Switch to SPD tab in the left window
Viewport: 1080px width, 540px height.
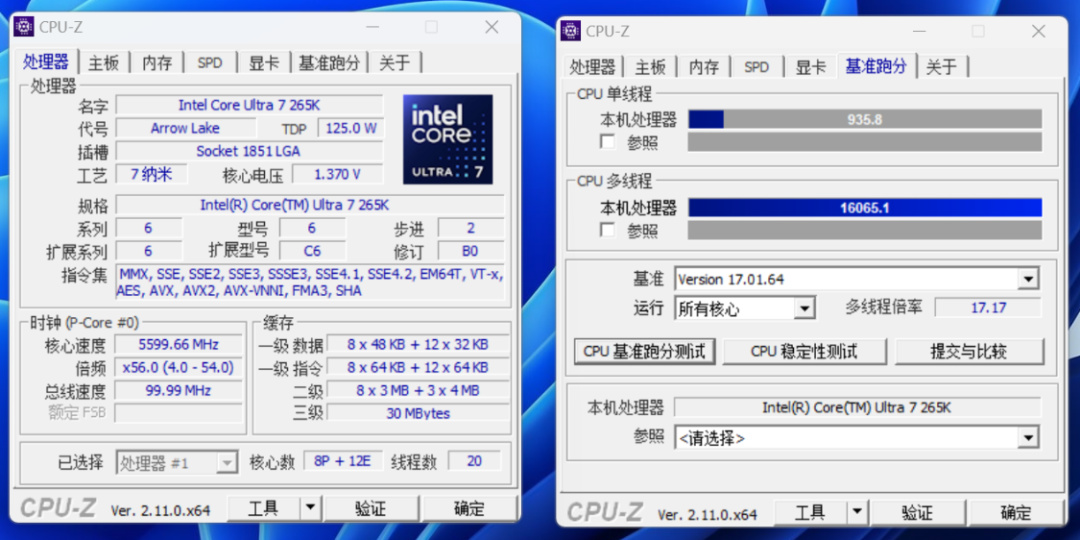210,63
